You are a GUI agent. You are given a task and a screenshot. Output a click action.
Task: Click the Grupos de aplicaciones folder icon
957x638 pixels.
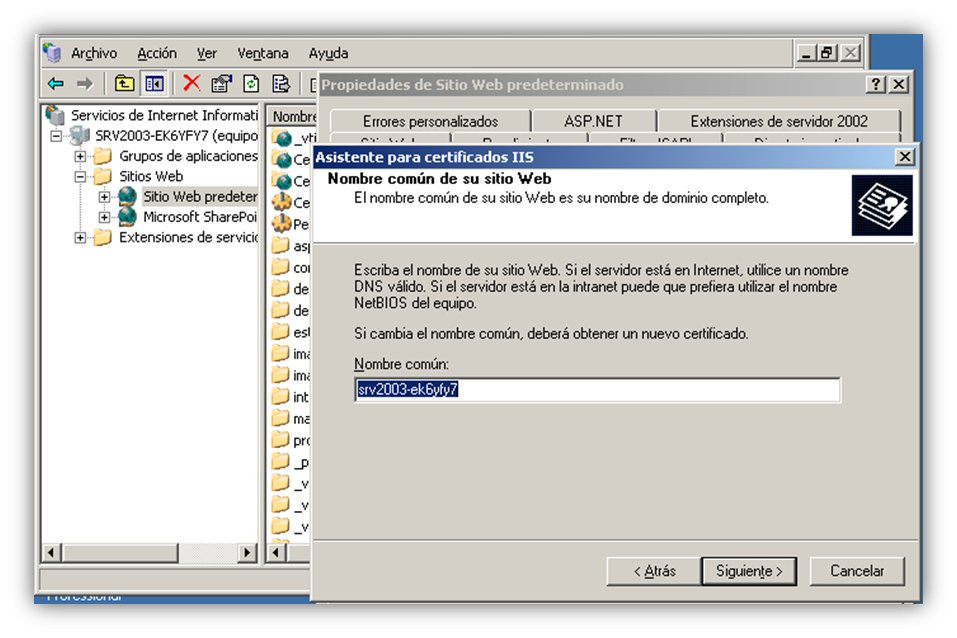pos(103,156)
